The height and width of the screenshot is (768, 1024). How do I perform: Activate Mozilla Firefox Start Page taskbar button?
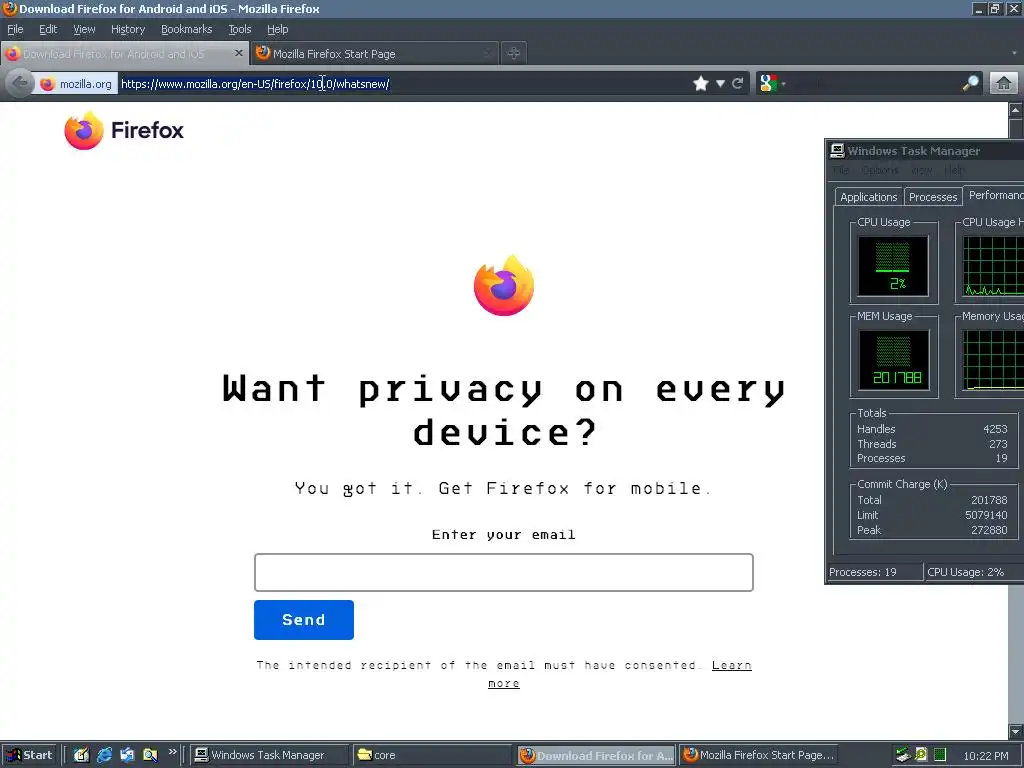coord(758,755)
